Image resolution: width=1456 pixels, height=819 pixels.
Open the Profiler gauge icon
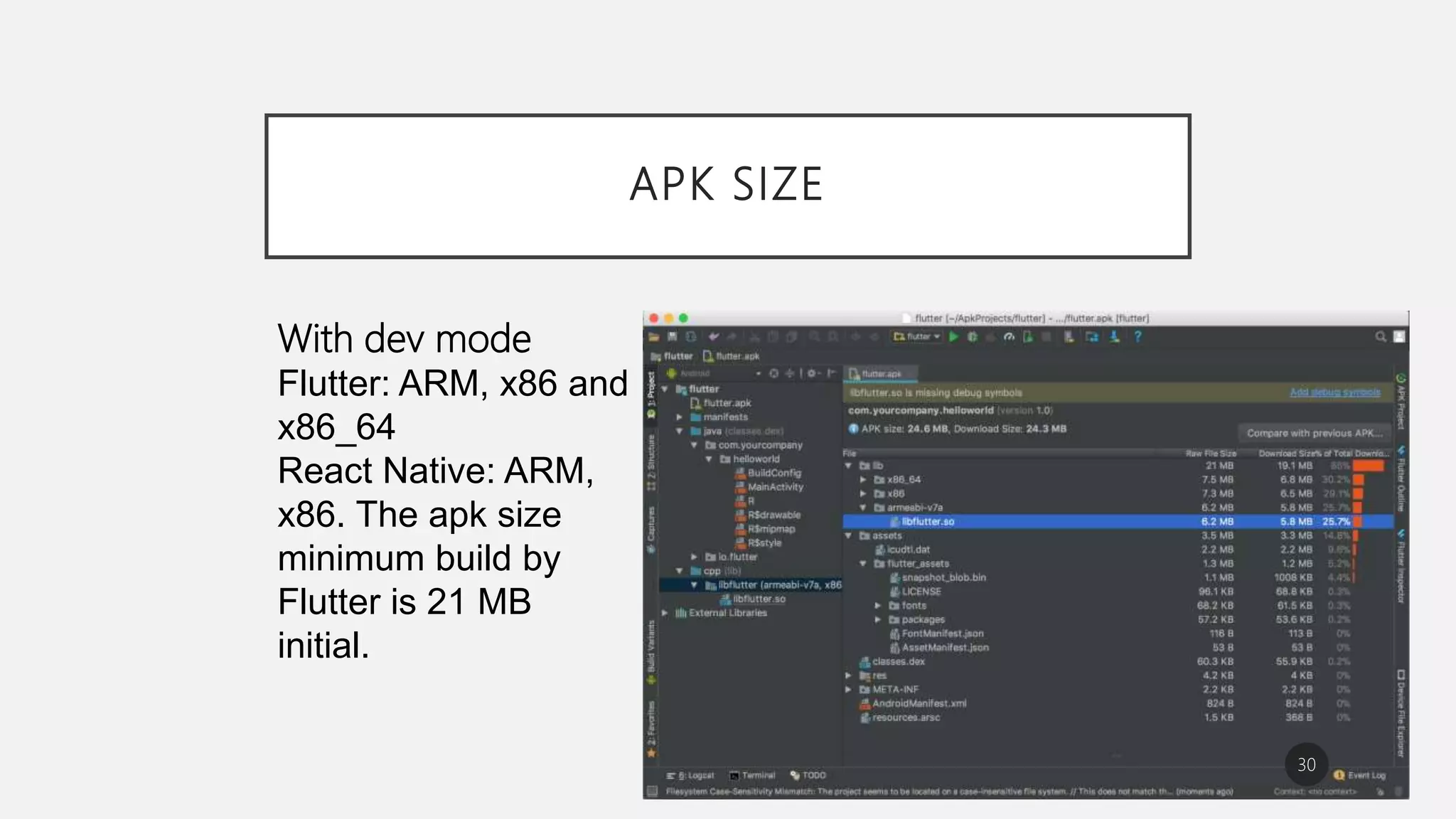point(1009,337)
